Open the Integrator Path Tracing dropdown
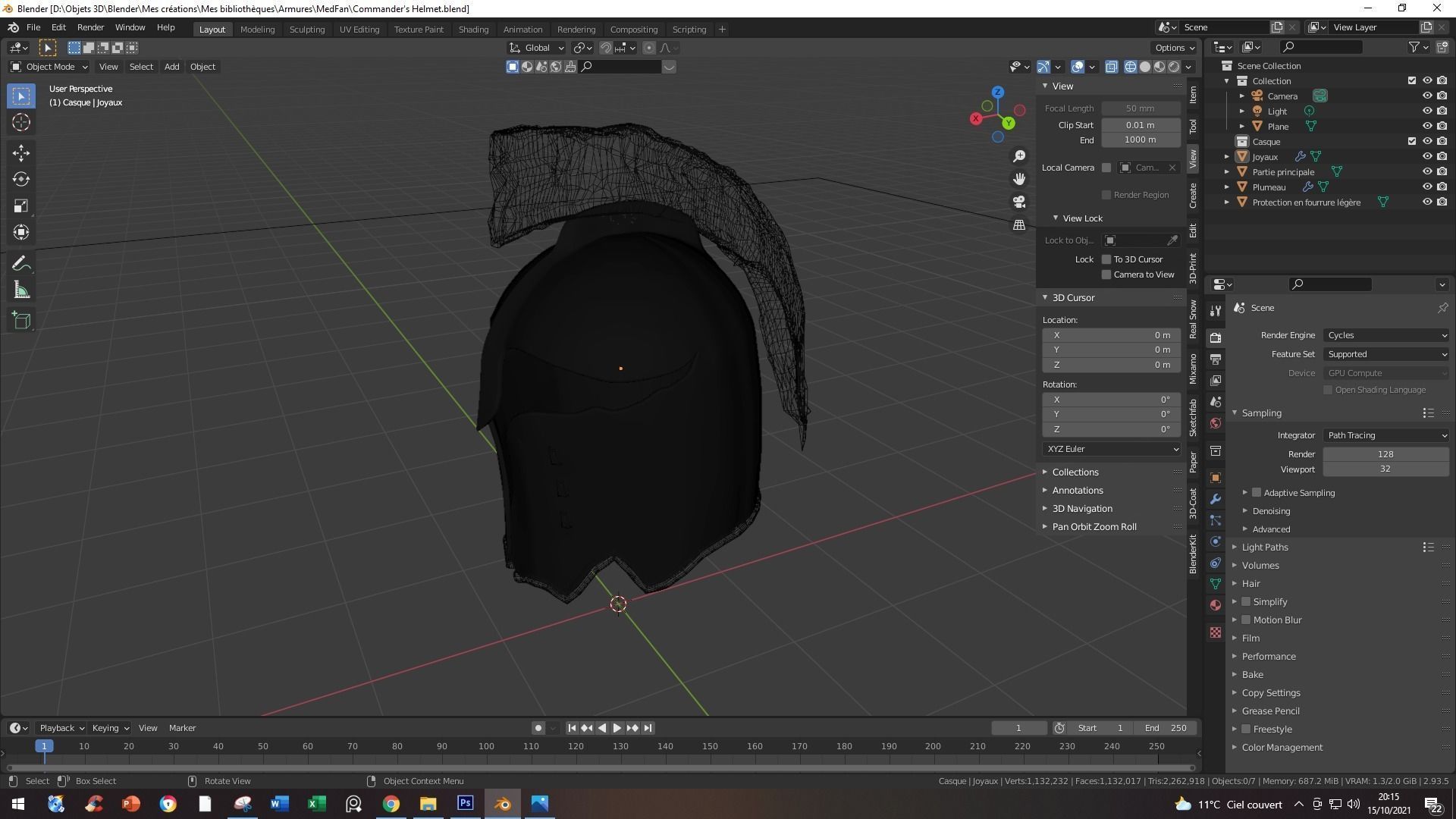The width and height of the screenshot is (1456, 819). [x=1386, y=435]
